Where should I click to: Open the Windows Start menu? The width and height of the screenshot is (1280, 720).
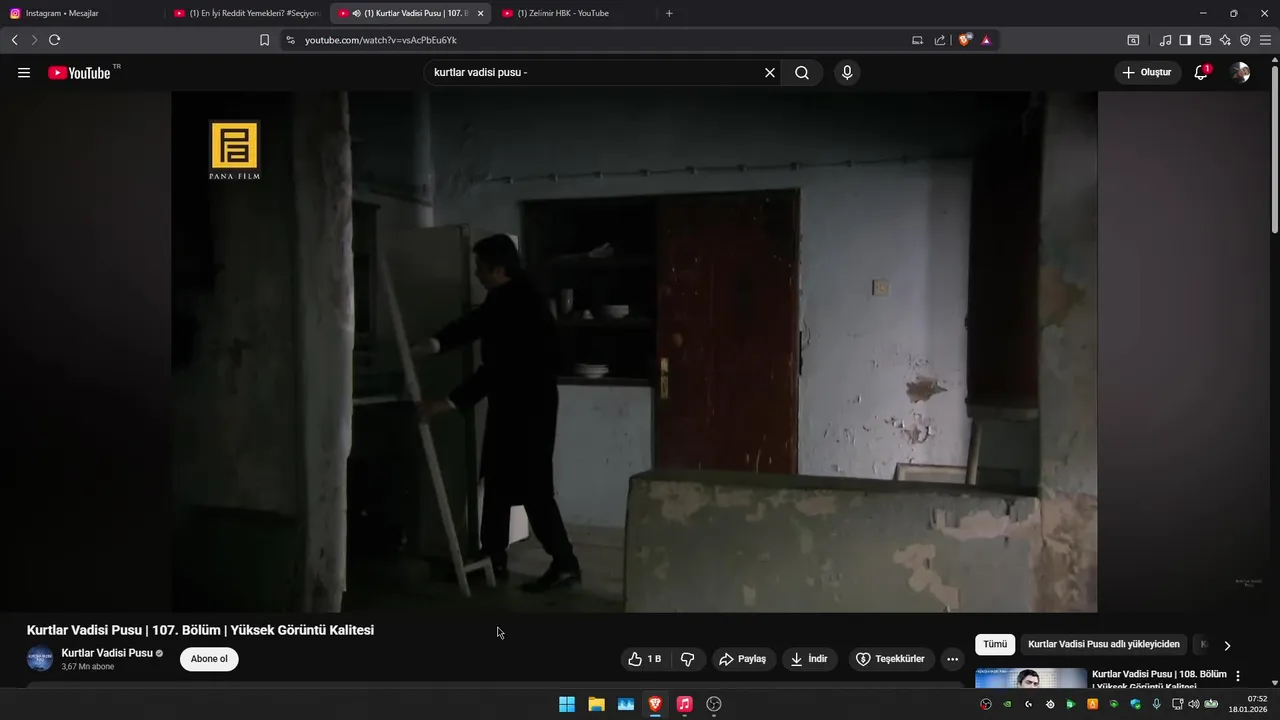pos(567,704)
